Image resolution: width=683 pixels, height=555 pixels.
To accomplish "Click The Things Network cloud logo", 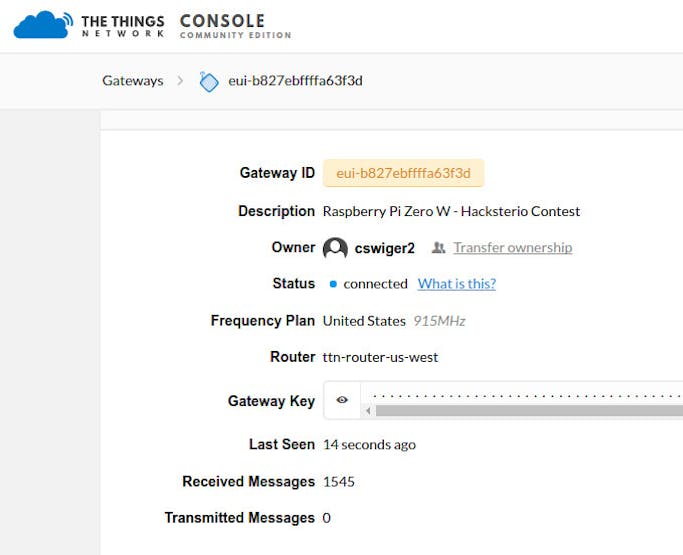I will click(x=43, y=25).
